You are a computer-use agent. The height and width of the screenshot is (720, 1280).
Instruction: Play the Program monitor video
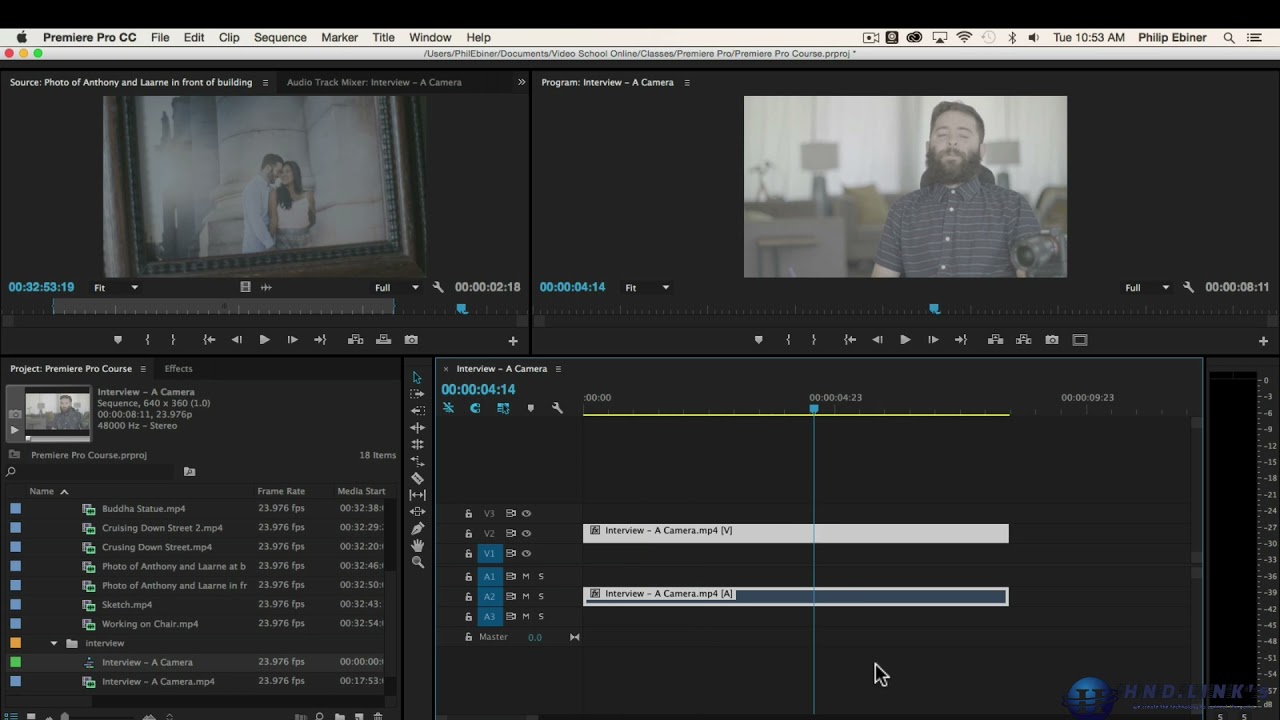905,340
